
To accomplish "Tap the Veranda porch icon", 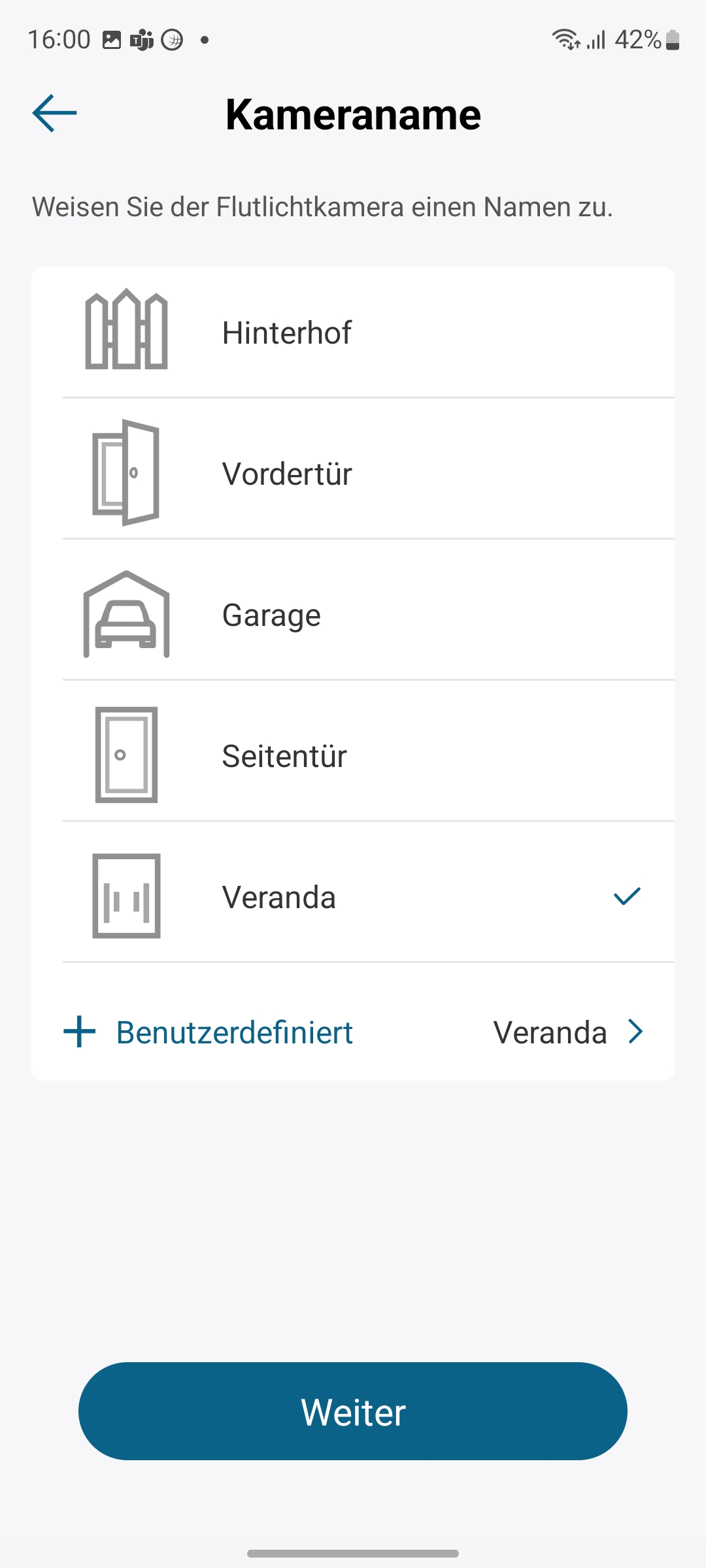I will pos(126,896).
